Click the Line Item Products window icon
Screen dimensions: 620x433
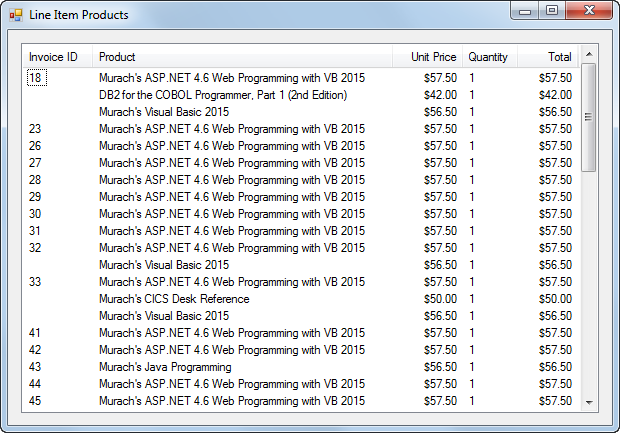pos(16,15)
